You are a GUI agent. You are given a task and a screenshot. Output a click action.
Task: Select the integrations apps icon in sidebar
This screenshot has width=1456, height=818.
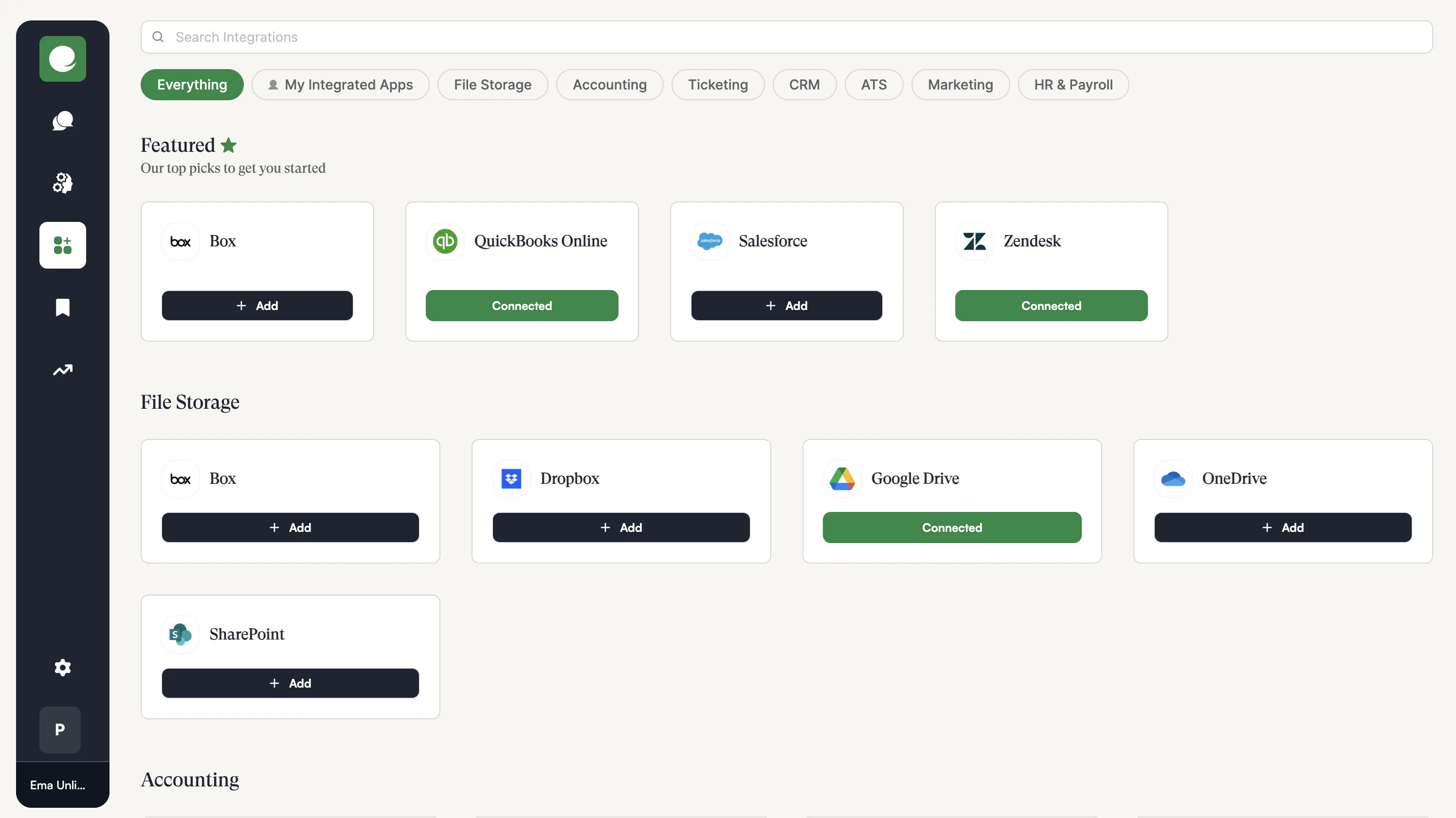tap(63, 245)
